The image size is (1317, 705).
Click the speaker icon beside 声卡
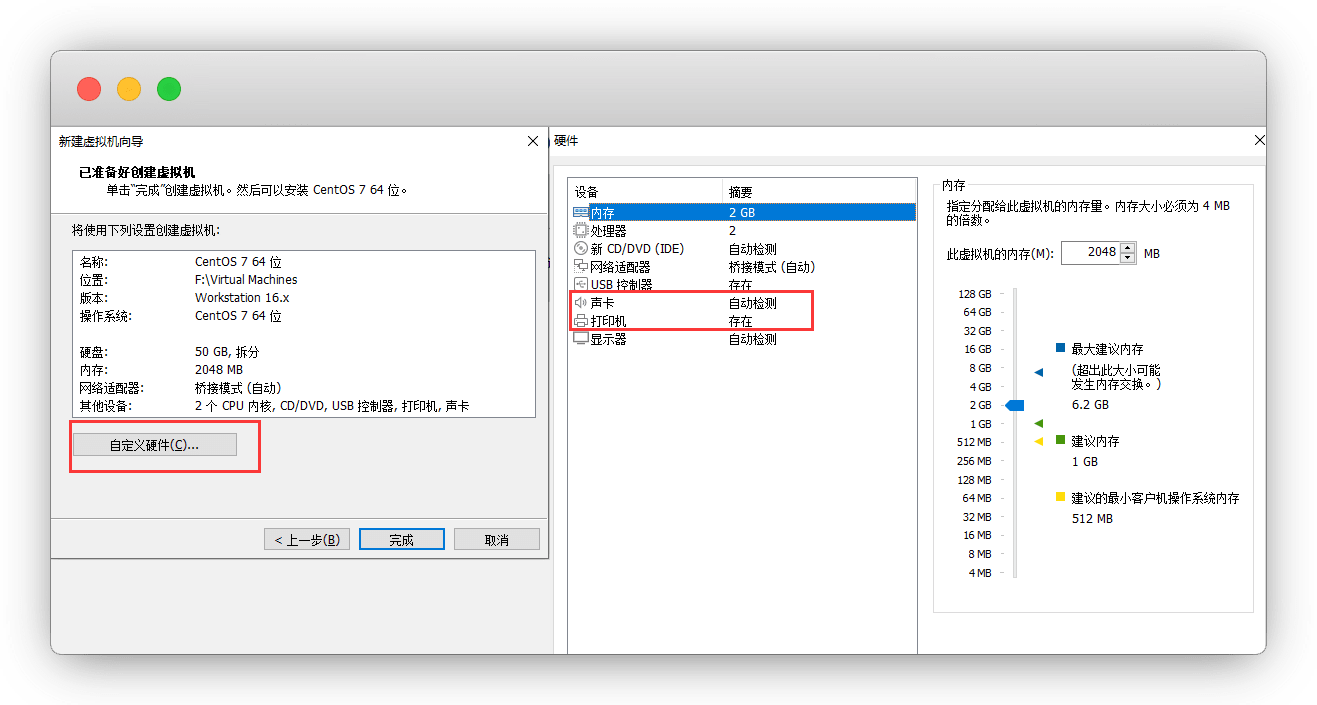click(581, 302)
